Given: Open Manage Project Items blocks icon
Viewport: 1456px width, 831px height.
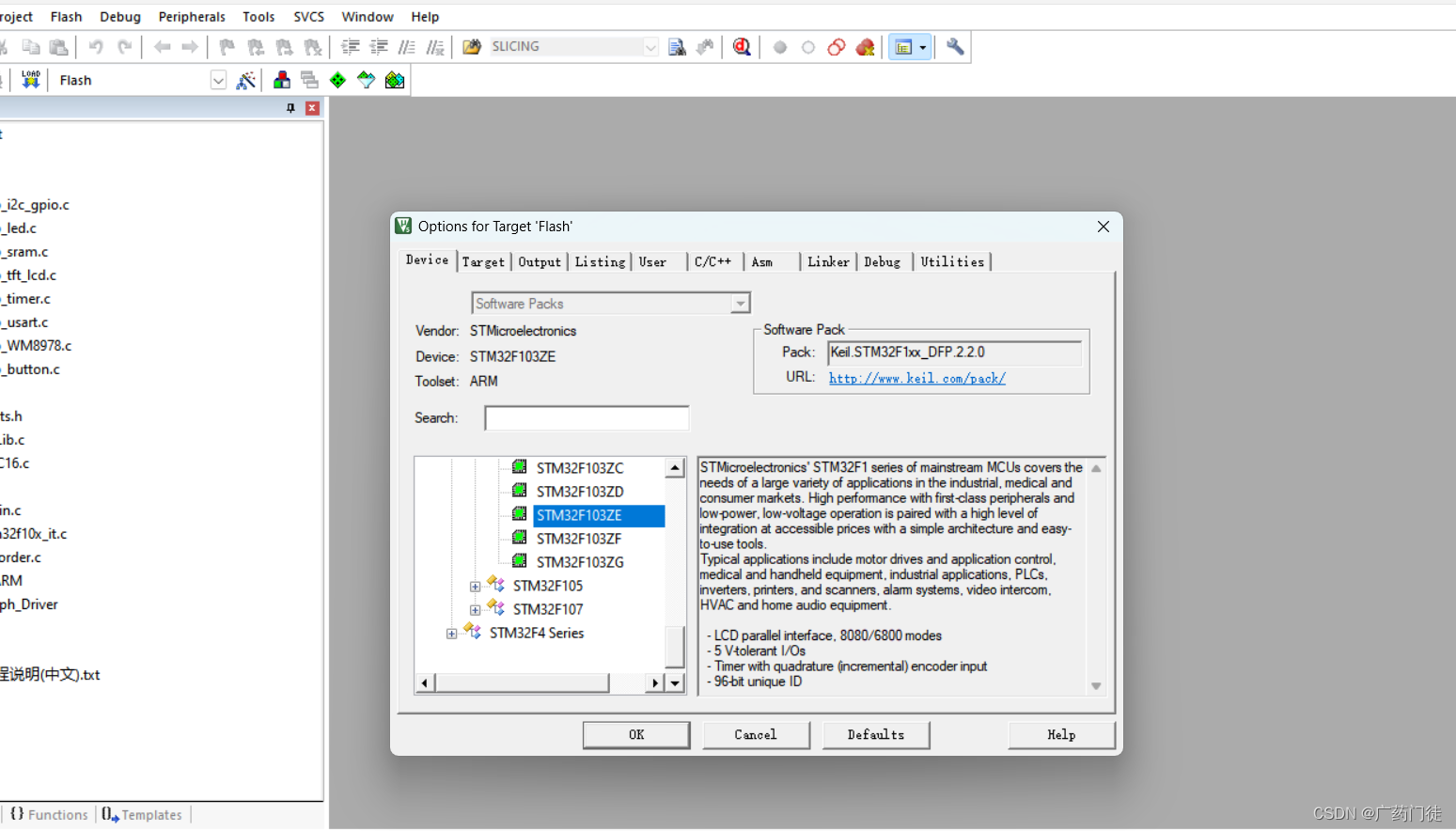Looking at the screenshot, I should pos(282,81).
